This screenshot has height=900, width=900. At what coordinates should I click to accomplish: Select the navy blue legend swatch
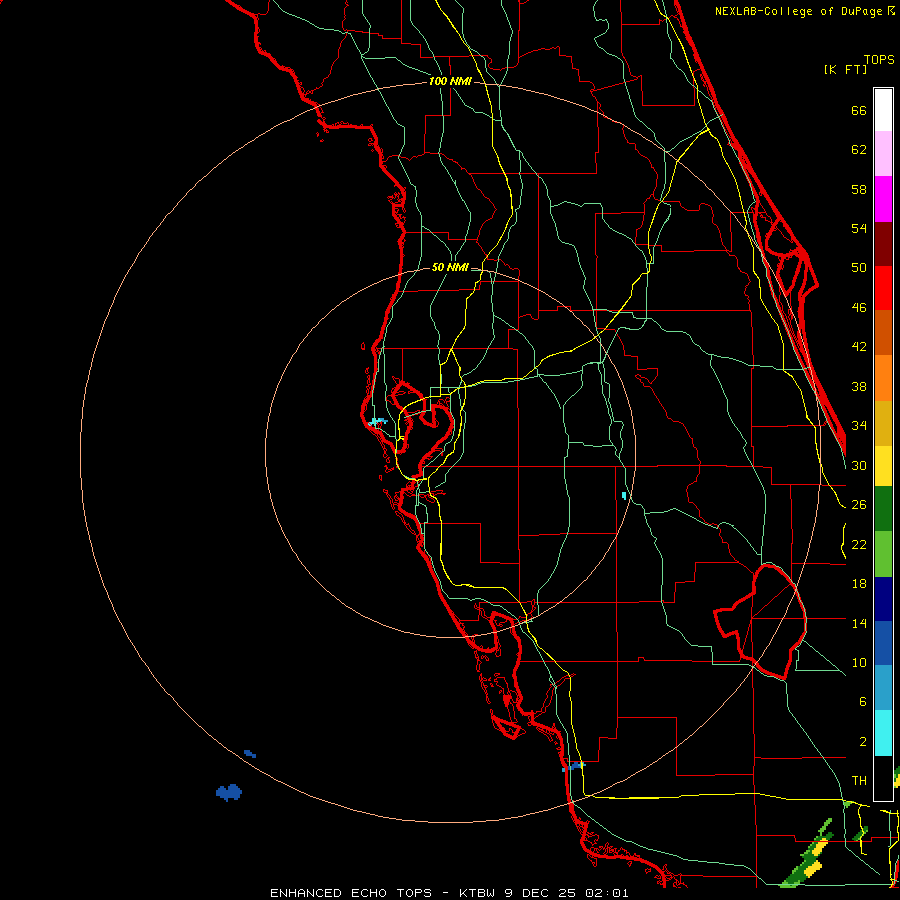point(883,599)
